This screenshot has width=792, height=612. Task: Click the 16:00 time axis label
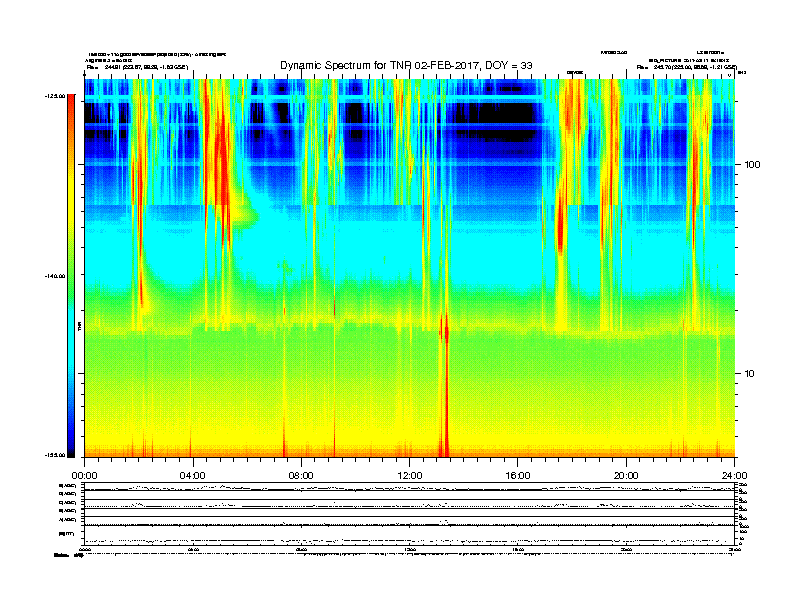tap(518, 476)
